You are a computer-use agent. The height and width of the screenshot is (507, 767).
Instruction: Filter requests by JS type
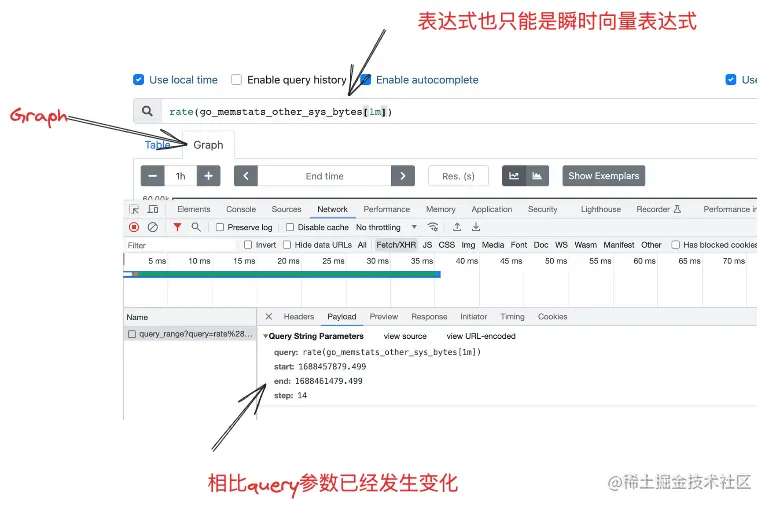click(x=428, y=245)
